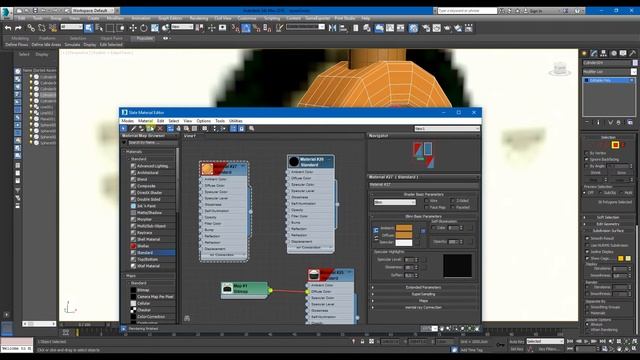Open the Hierarchy panel tab icon
This screenshot has height=360, width=640.
604,53
